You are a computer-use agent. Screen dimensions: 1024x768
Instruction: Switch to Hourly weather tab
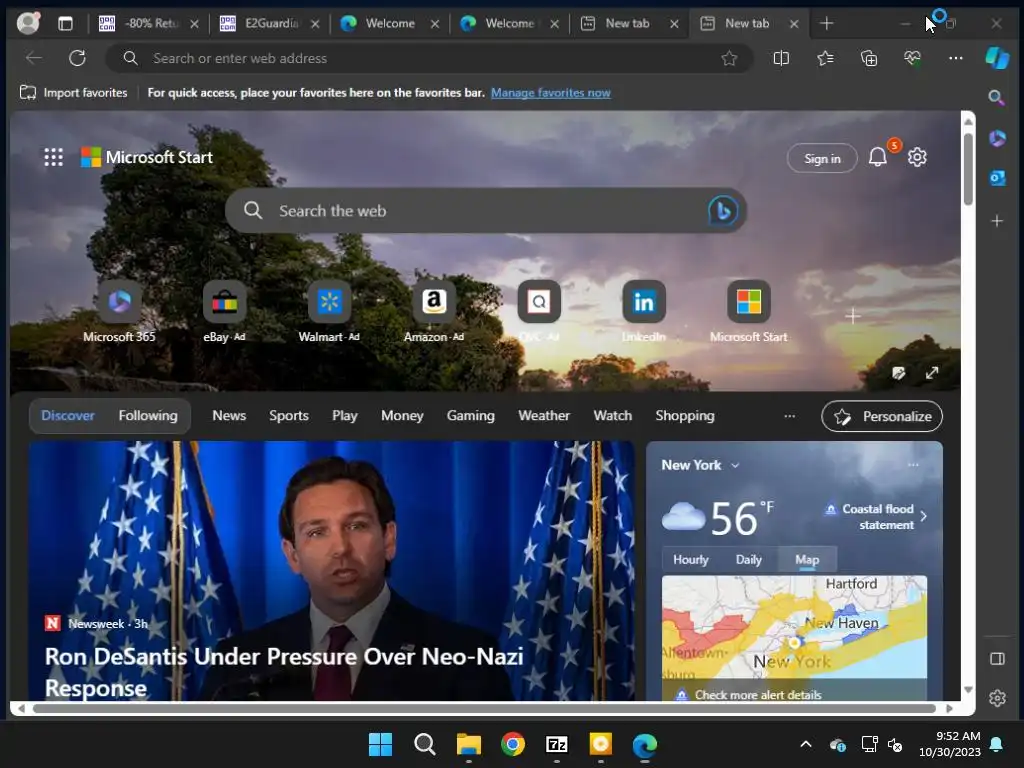(691, 560)
